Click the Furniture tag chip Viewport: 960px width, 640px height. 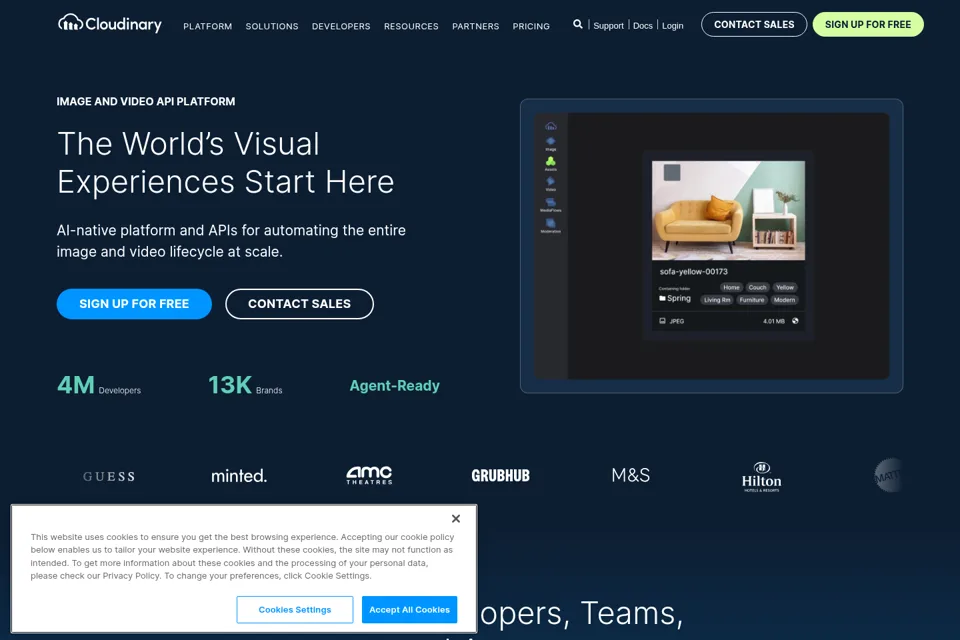(752, 300)
